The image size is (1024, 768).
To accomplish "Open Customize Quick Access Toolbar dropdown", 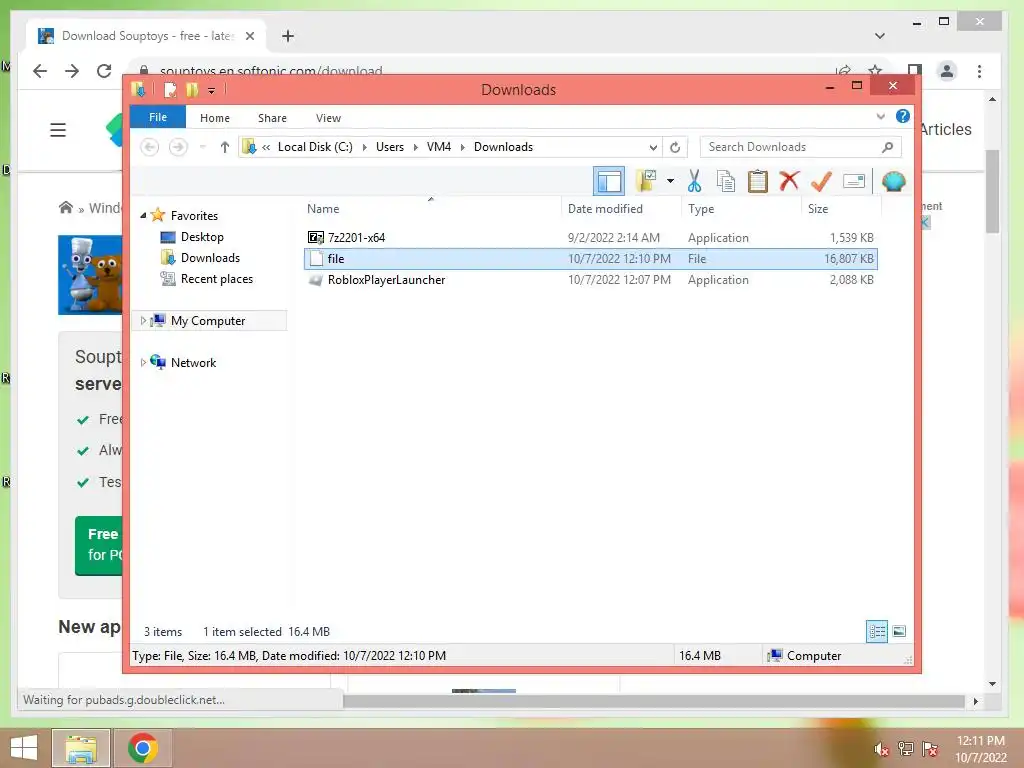I will pyautogui.click(x=212, y=90).
